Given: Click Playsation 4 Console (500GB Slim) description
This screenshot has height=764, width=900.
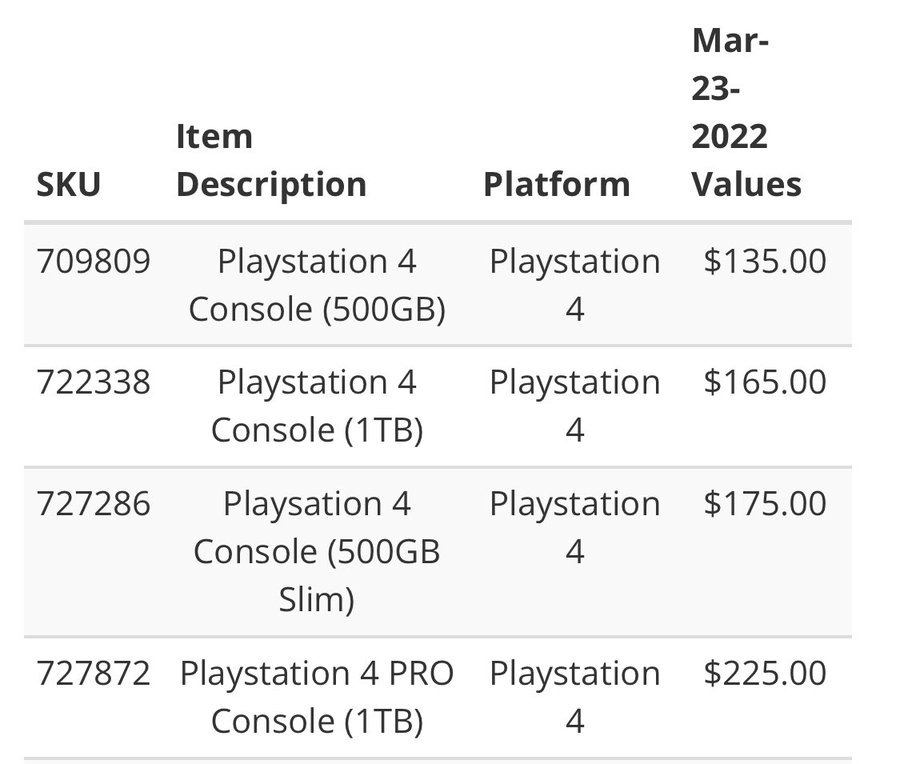Looking at the screenshot, I should coord(317,552).
